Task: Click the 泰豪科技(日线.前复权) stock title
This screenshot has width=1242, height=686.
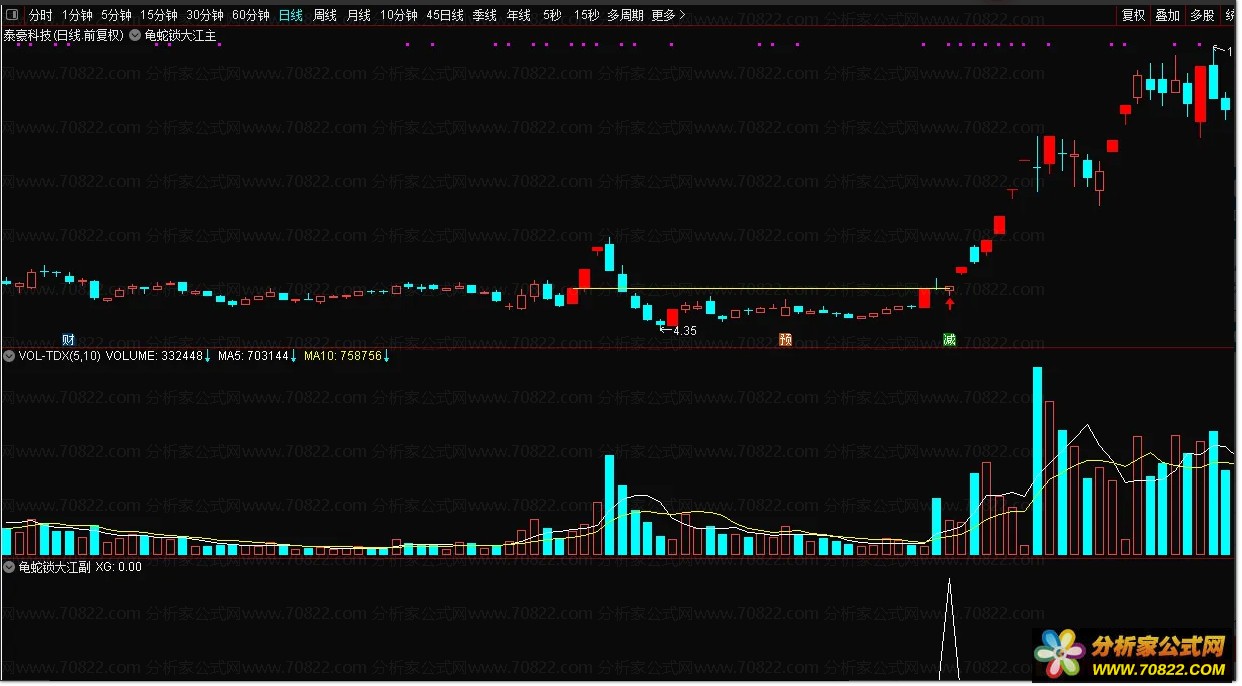Action: (63, 35)
